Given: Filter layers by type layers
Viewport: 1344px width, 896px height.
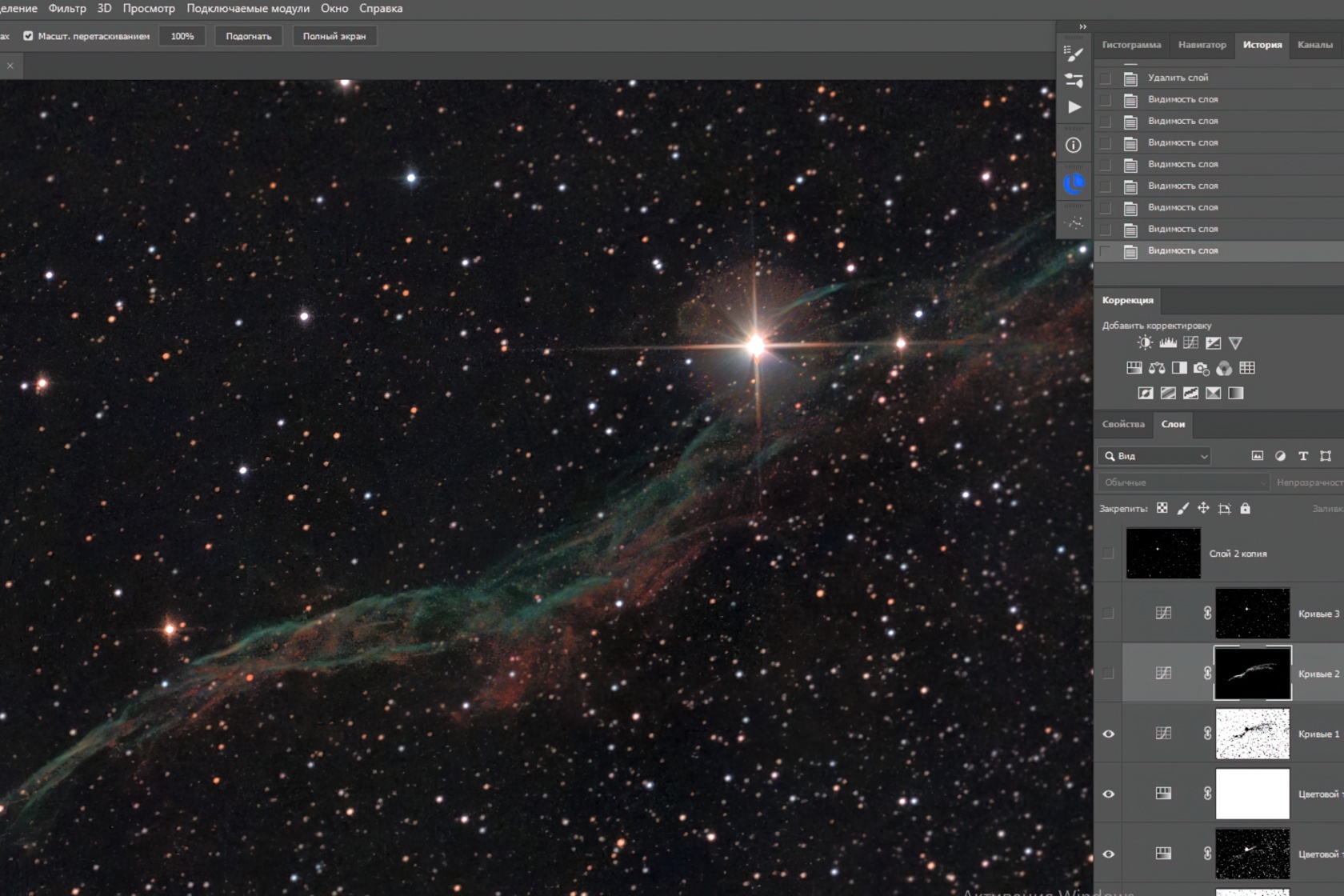Looking at the screenshot, I should [1303, 456].
